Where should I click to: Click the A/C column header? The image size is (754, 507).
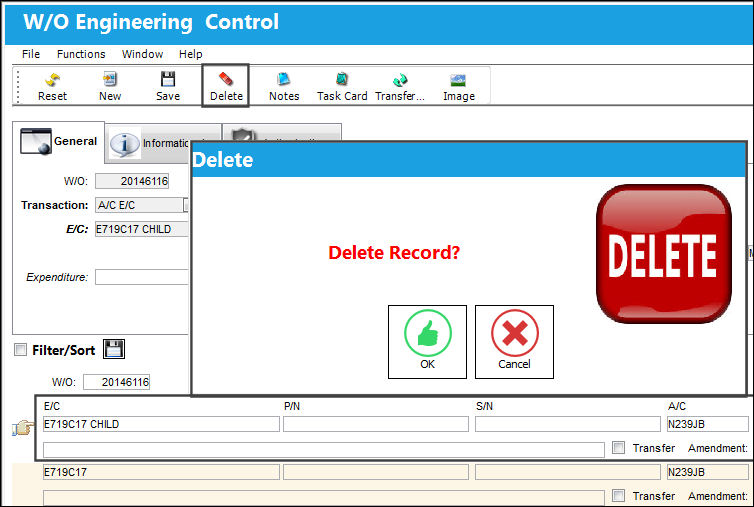pos(677,406)
